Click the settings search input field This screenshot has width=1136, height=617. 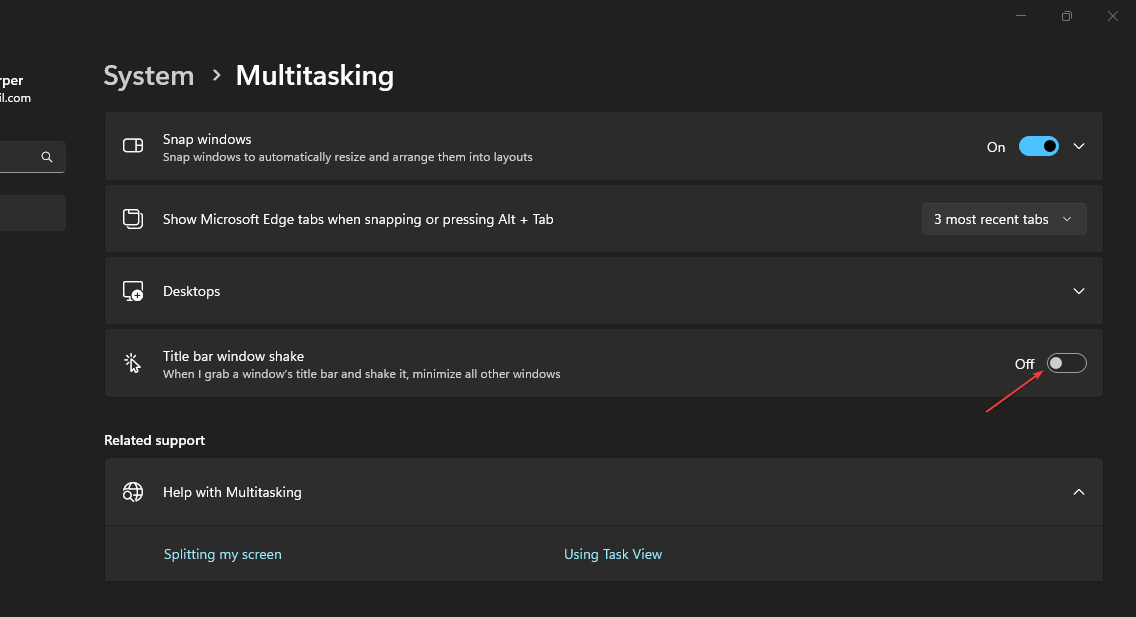18,157
